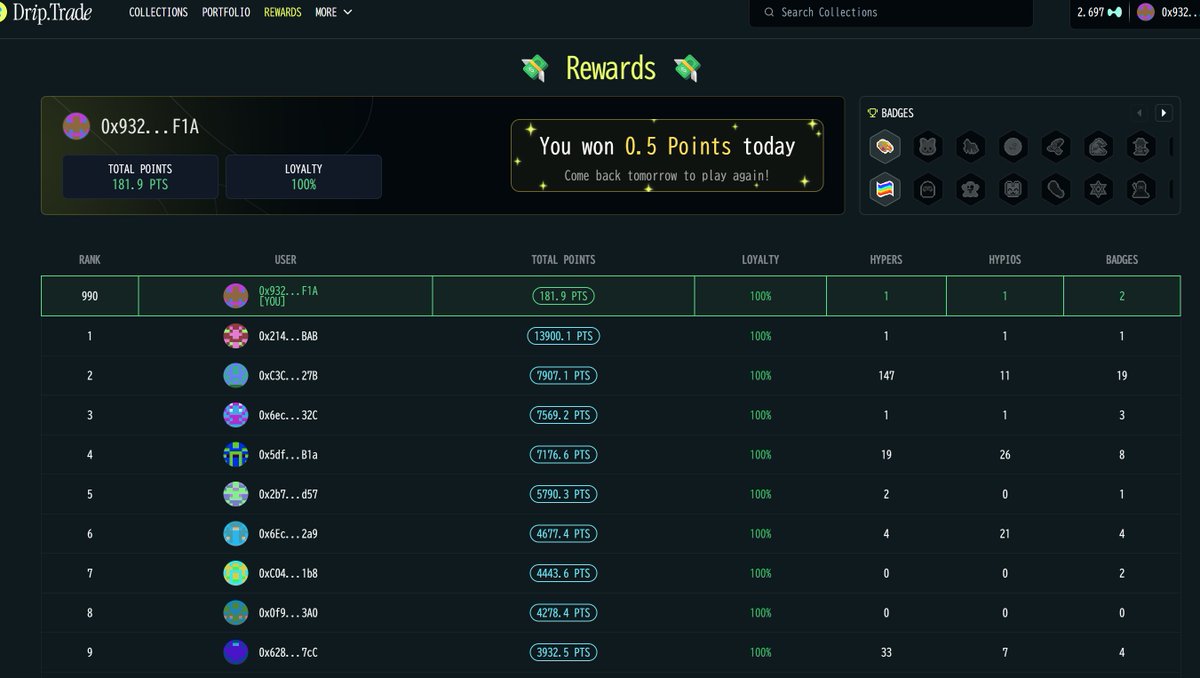Expand the MORE menu

[334, 12]
